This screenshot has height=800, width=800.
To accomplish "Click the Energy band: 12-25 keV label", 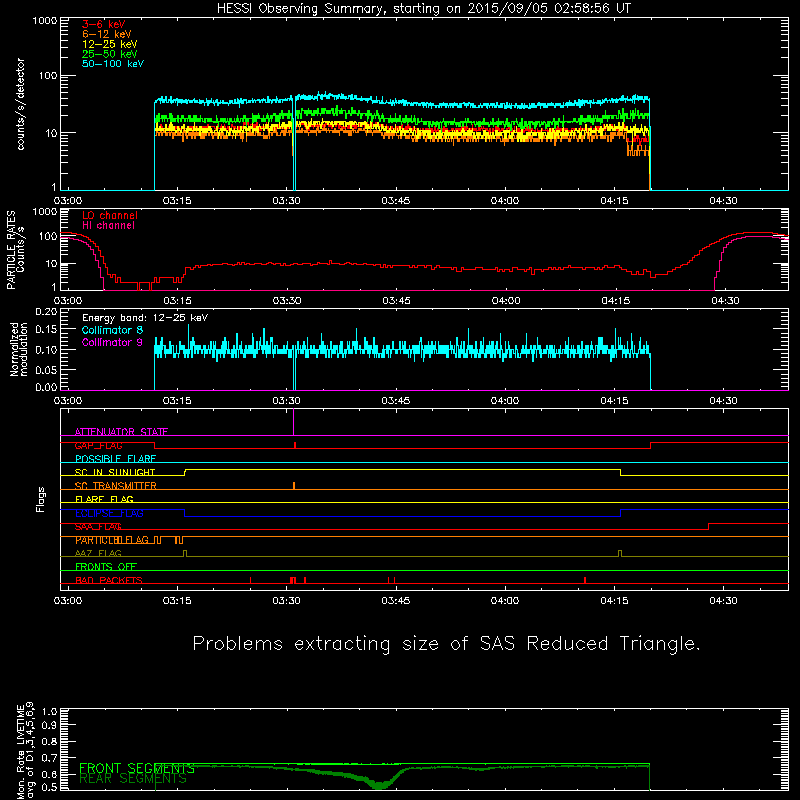I will [145, 318].
